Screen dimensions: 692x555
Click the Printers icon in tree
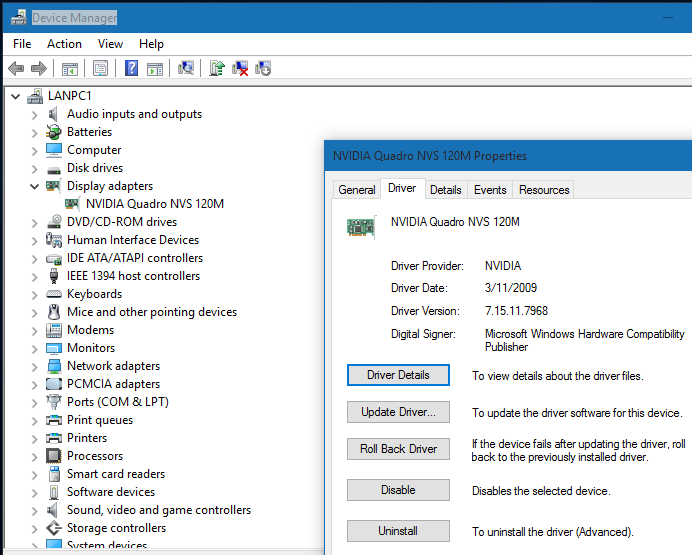(54, 438)
